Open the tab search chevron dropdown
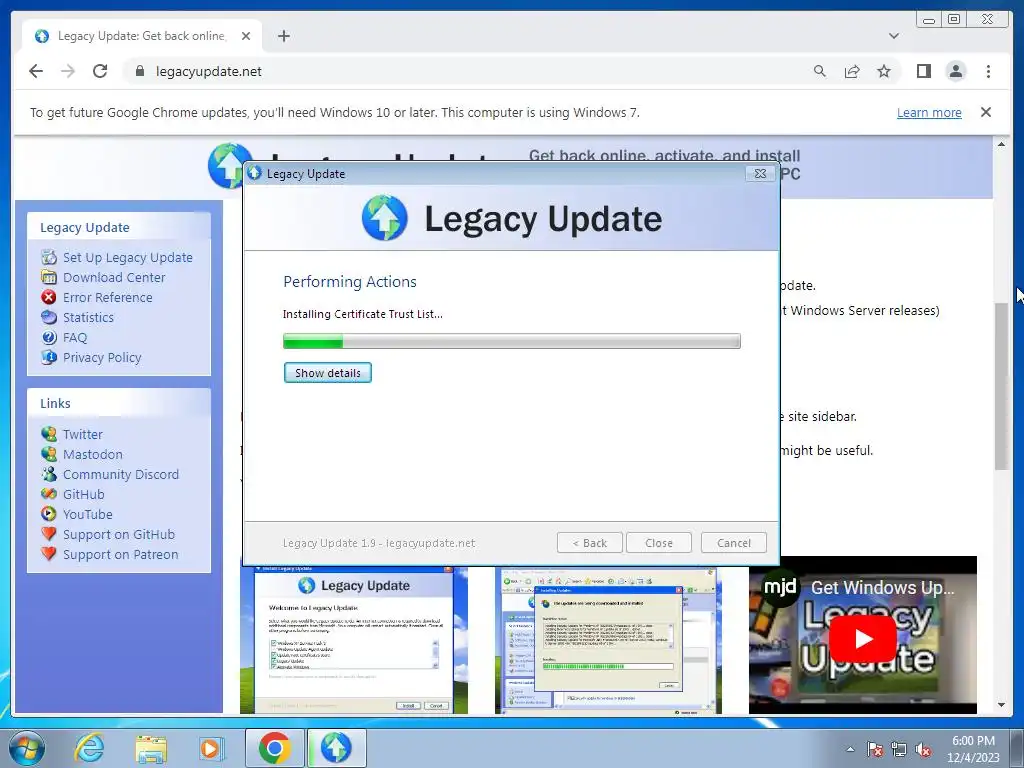 (894, 36)
